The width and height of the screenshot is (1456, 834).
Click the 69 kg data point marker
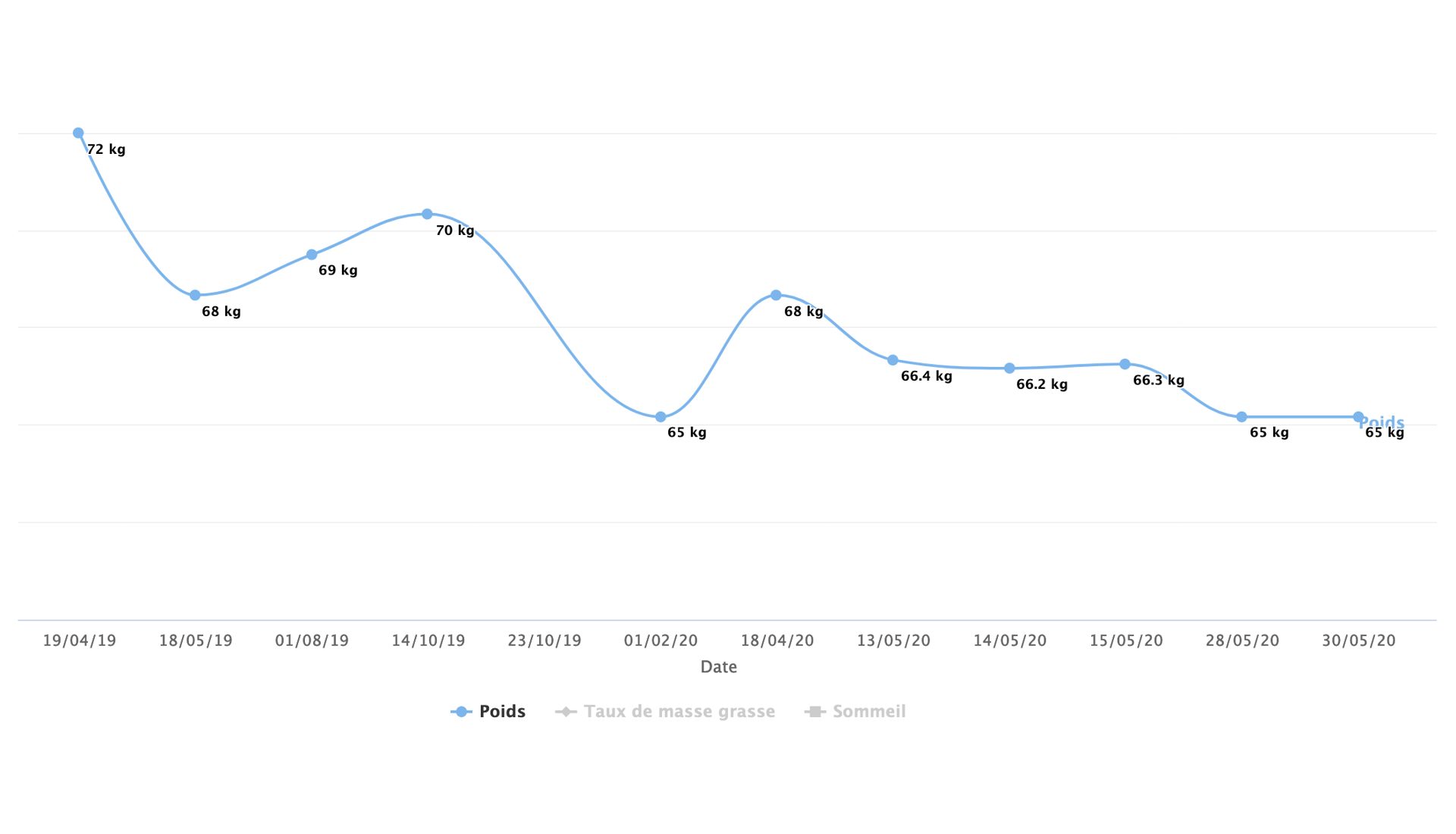(x=312, y=255)
